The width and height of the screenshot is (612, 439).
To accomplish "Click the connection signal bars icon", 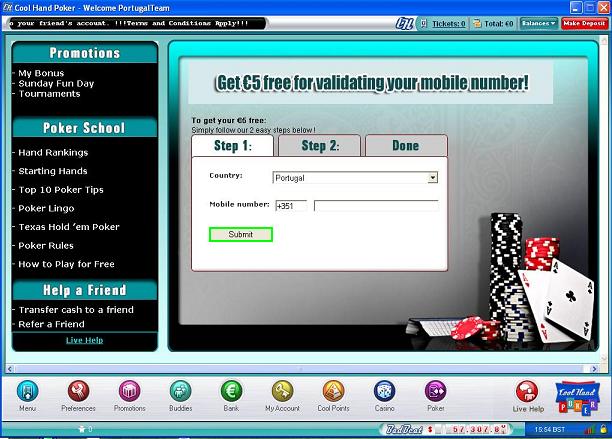I will [589, 429].
